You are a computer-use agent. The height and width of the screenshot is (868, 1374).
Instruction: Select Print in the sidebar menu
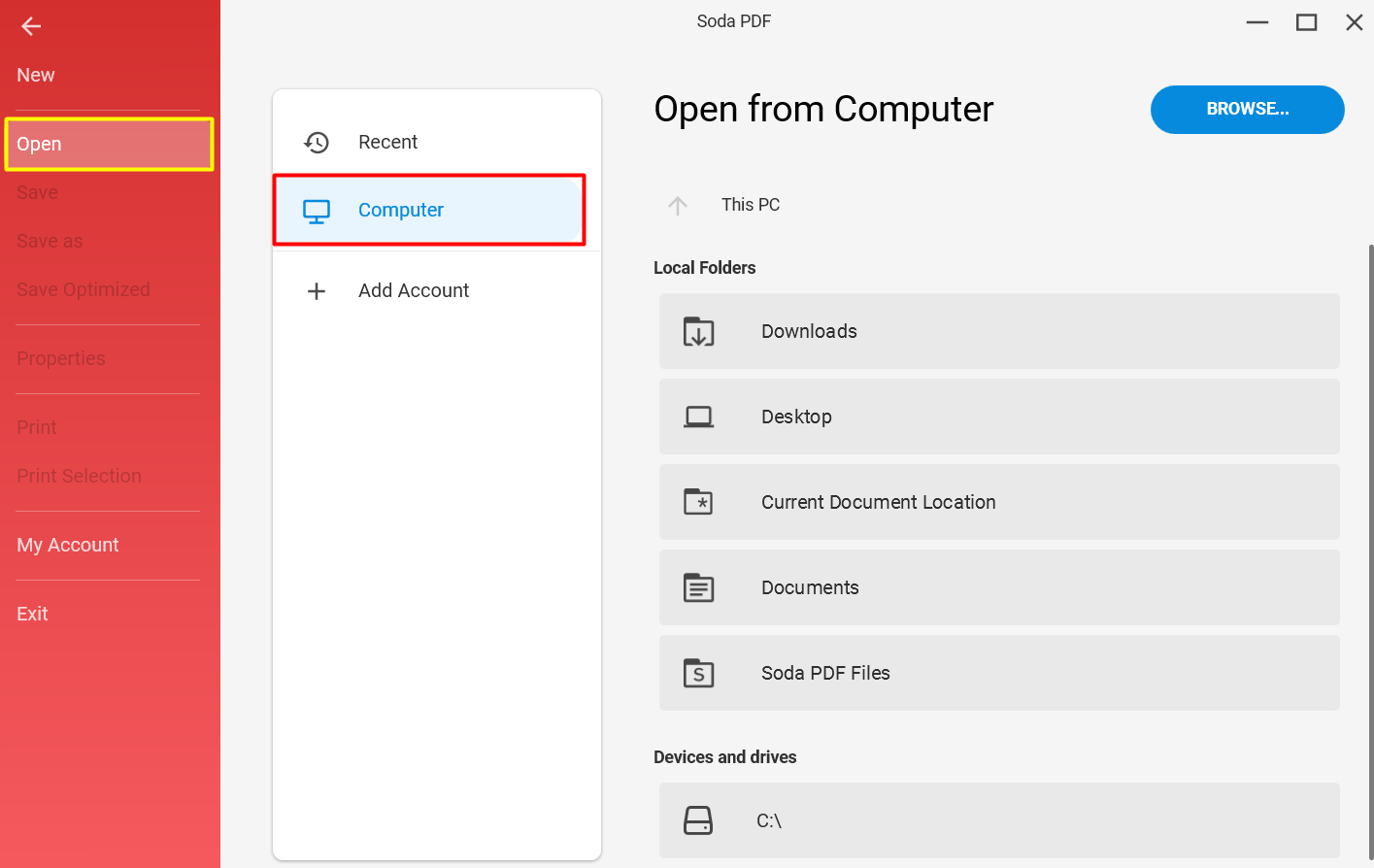37,427
